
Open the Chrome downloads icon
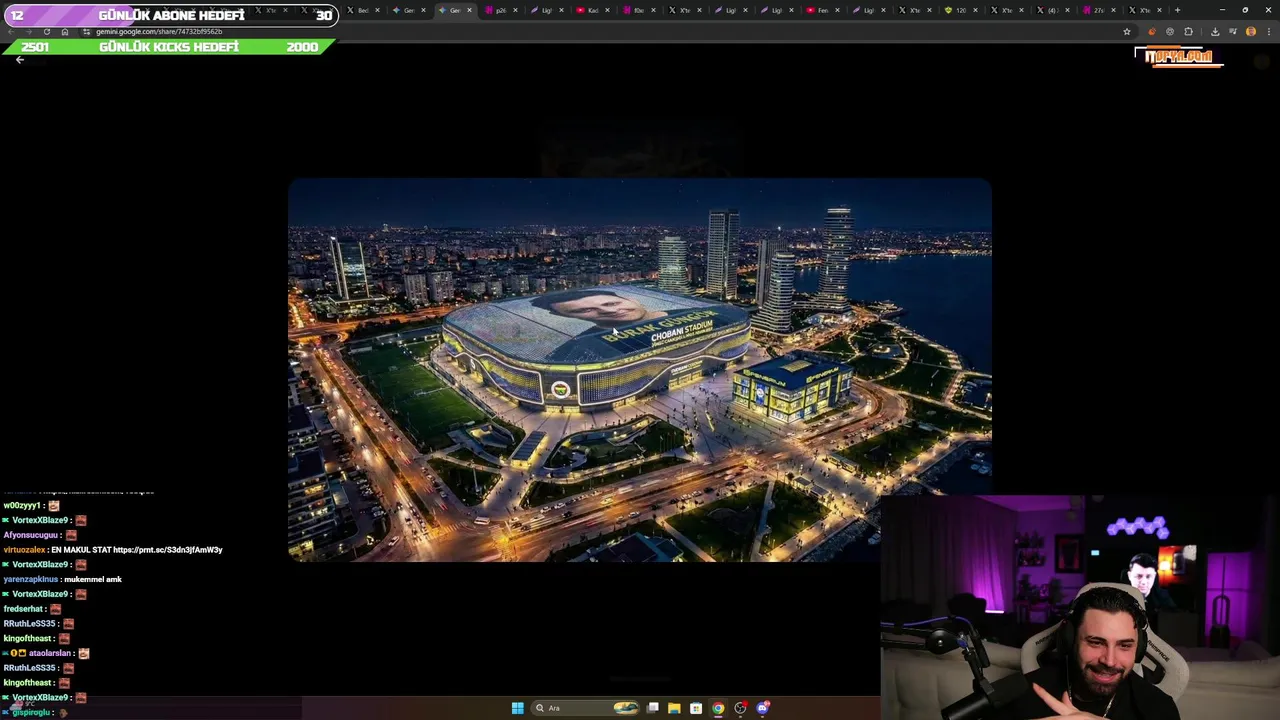click(1215, 32)
